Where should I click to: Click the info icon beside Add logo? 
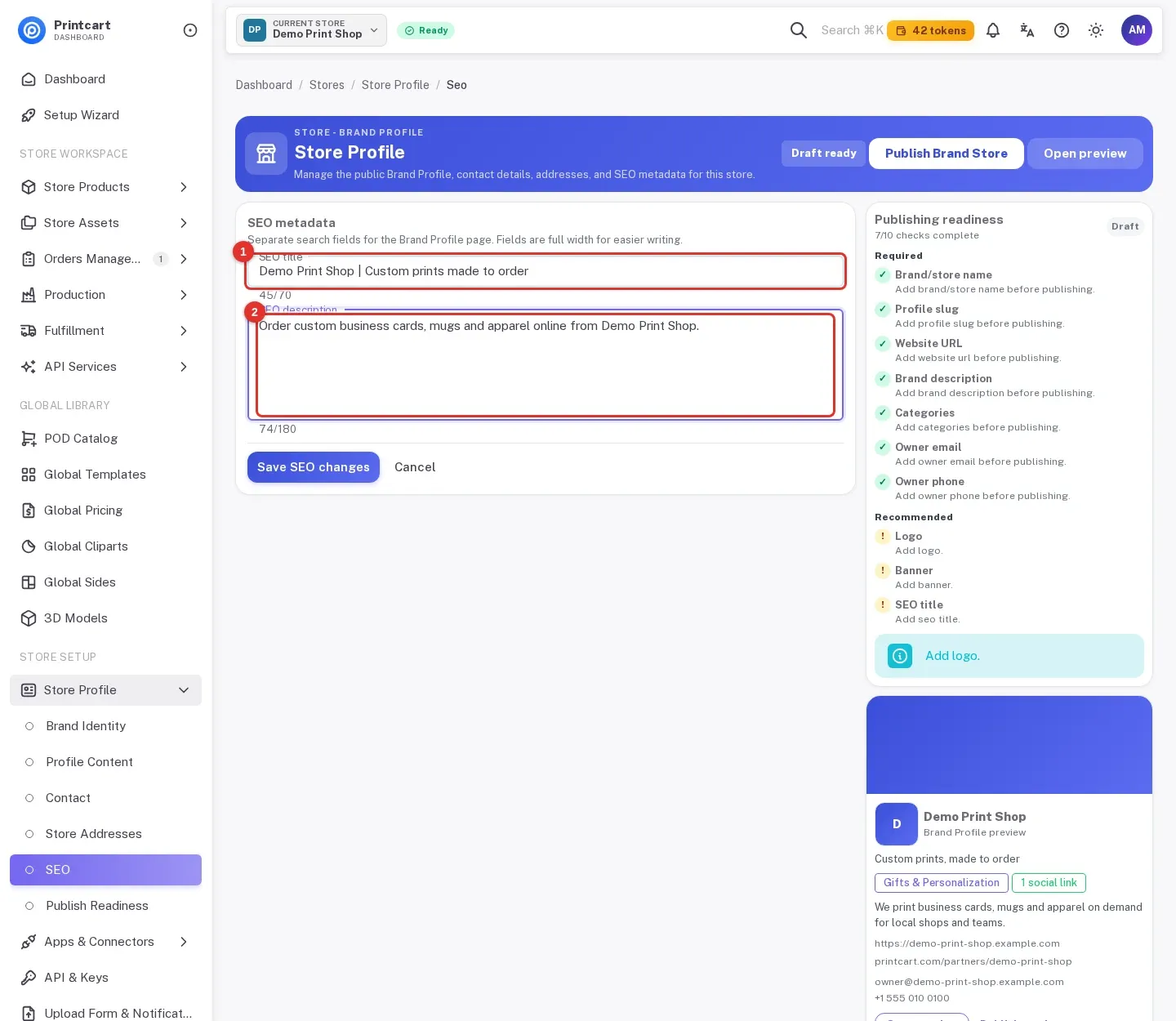pyautogui.click(x=900, y=656)
